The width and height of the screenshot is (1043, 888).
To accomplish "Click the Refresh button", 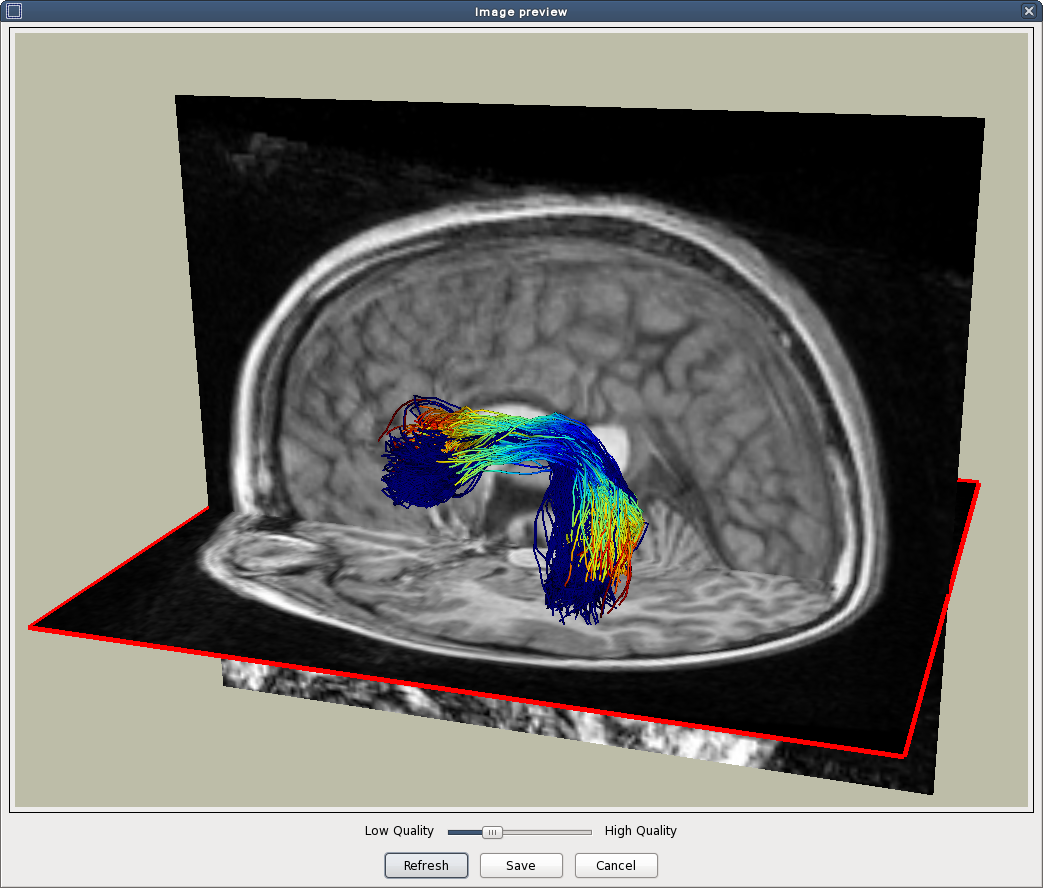I will (426, 865).
